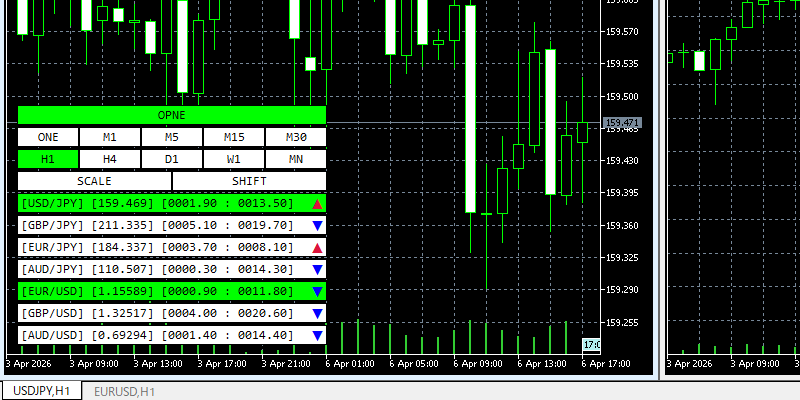Switch timeframe to M15
Image resolution: width=800 pixels, height=400 pixels.
(x=234, y=137)
